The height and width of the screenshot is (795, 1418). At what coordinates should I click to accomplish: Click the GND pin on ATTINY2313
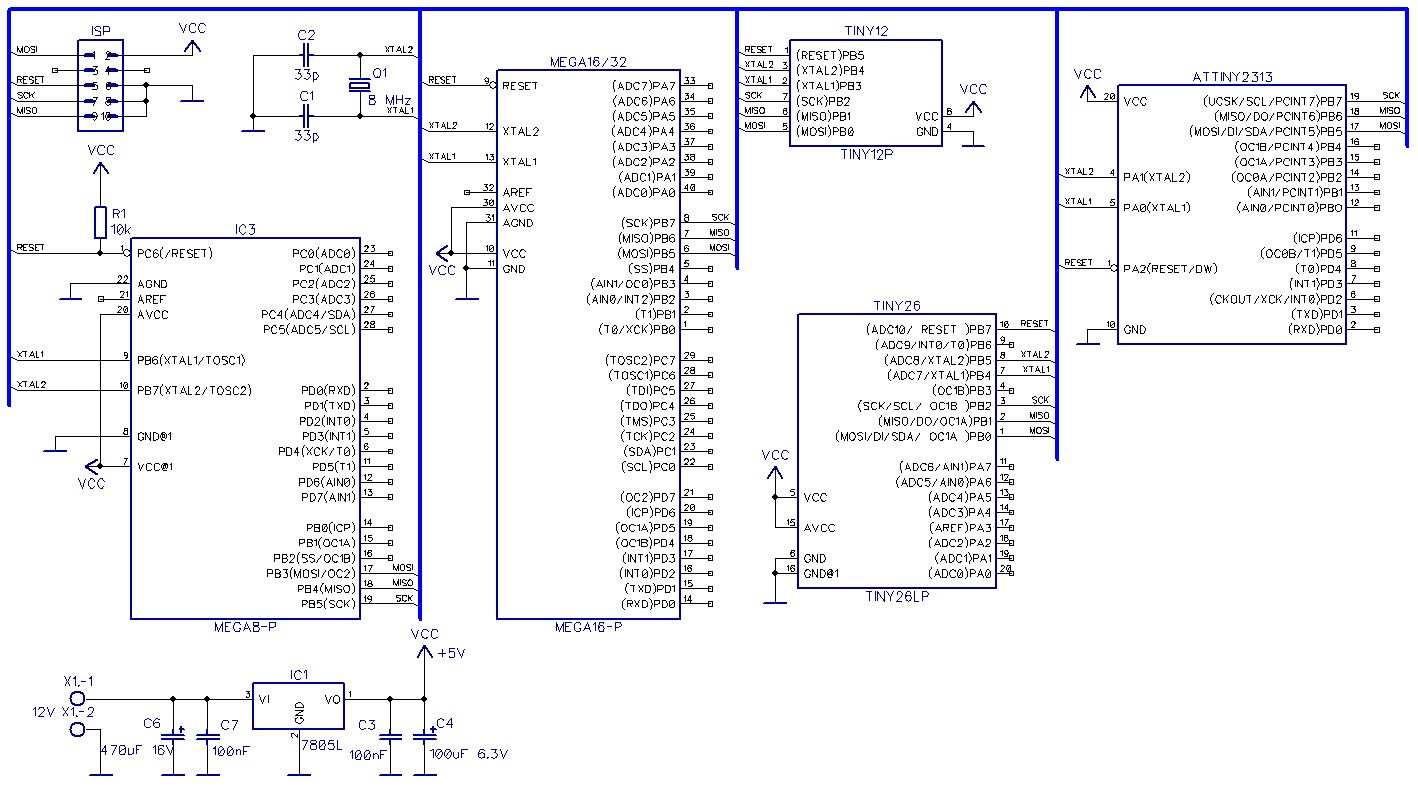pos(1135,330)
